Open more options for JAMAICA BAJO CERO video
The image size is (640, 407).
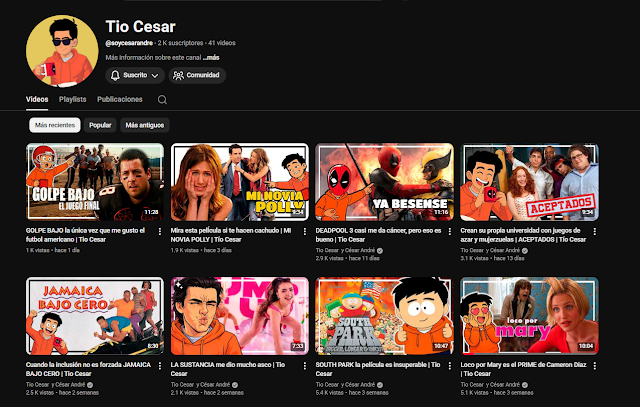tap(160, 366)
